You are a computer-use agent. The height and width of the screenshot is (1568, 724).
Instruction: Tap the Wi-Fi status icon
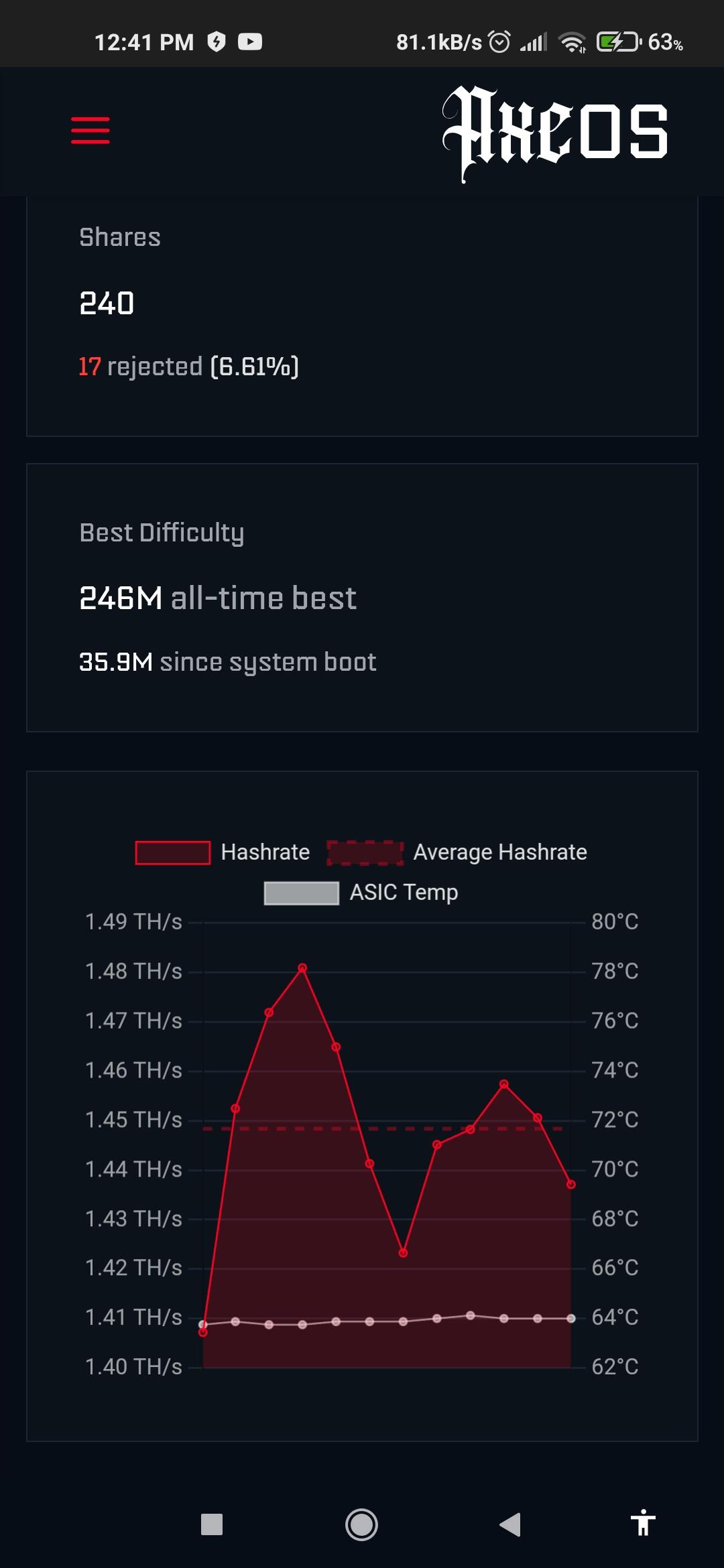(x=572, y=42)
